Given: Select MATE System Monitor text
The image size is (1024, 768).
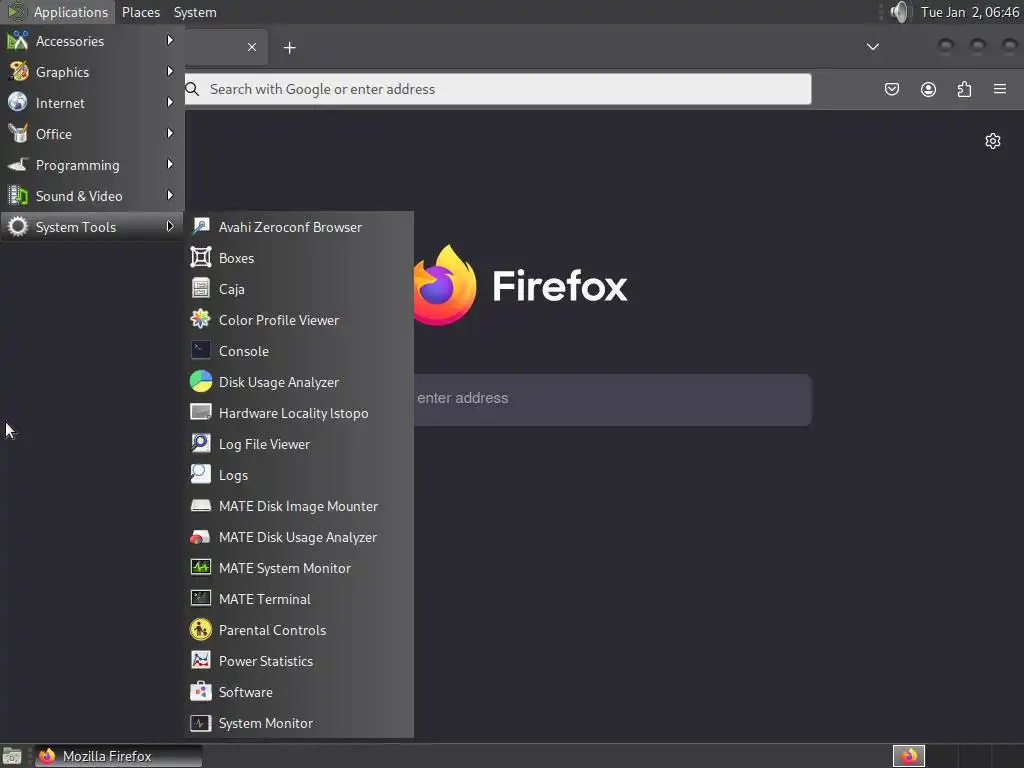Looking at the screenshot, I should [x=285, y=568].
